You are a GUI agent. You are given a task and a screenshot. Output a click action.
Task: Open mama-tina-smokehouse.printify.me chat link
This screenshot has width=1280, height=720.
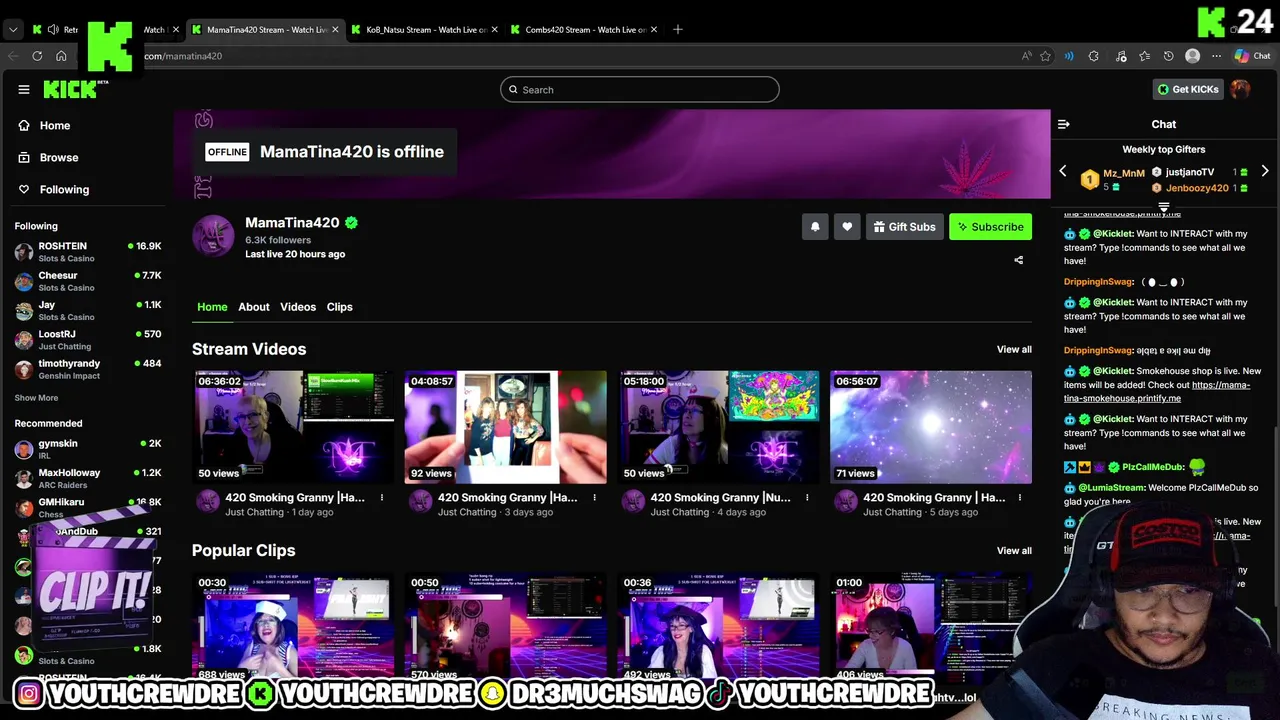click(1156, 391)
